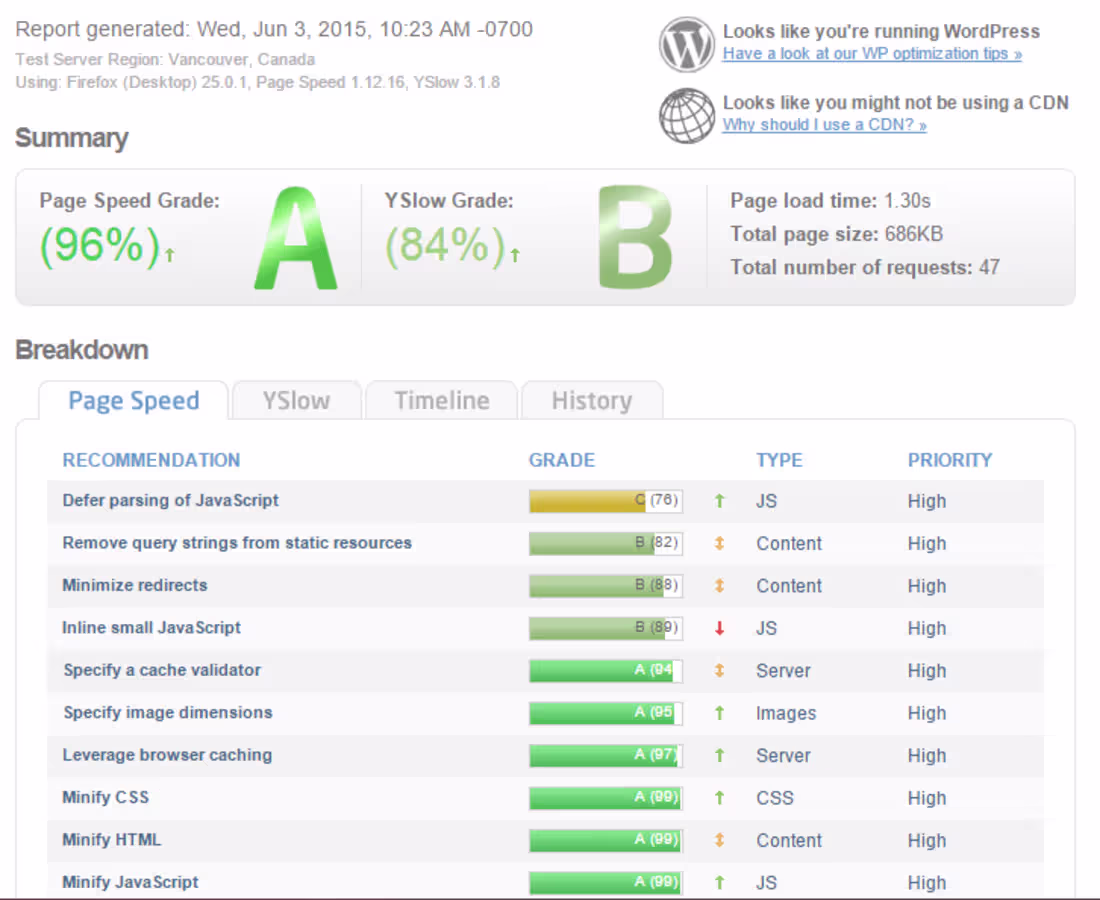This screenshot has width=1100, height=900.
Task: Click the WordPress logo icon
Action: pos(687,44)
